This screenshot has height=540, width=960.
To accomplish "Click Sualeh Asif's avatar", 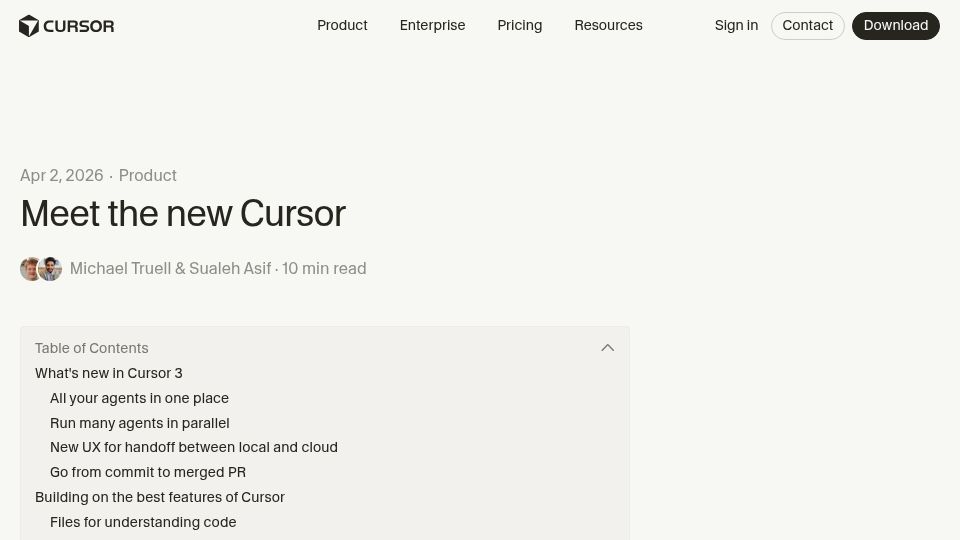I will 50,269.
